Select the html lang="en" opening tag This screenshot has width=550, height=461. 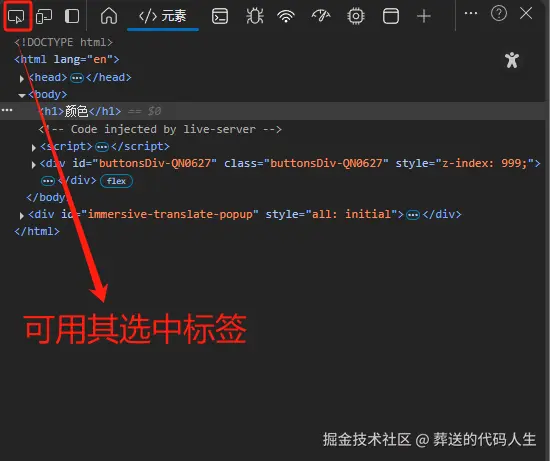click(x=67, y=60)
